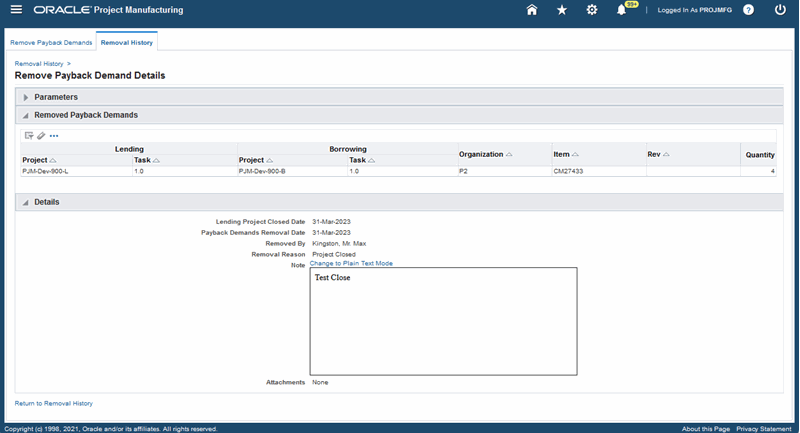800x433 pixels.
Task: Click item CM27433 cell
Action: [x=599, y=171]
